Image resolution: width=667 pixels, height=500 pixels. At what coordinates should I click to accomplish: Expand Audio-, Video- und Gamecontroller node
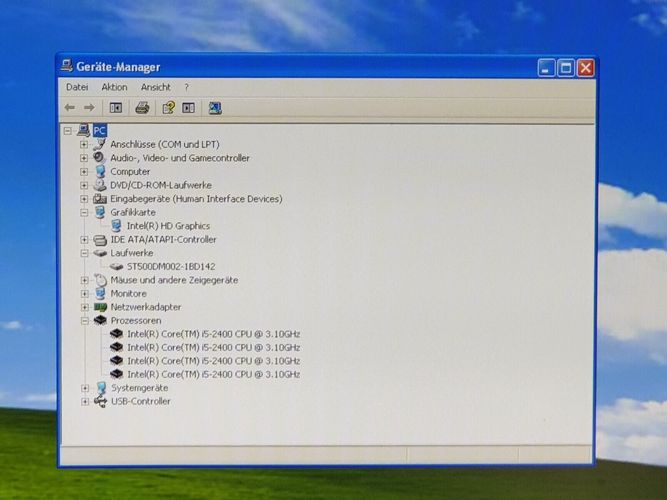(x=84, y=158)
